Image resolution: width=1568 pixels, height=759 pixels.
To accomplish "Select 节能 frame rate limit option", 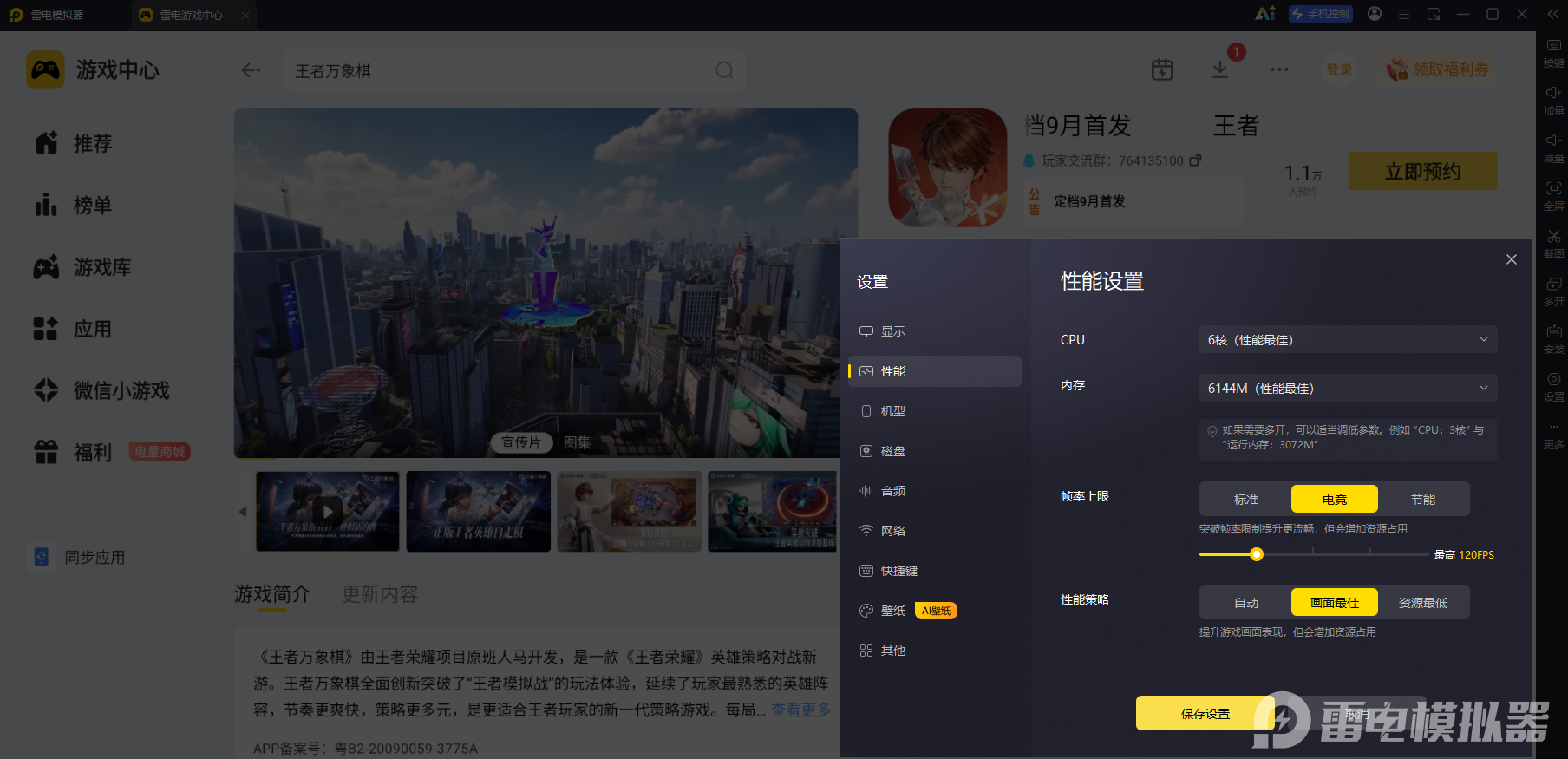I will pyautogui.click(x=1423, y=499).
